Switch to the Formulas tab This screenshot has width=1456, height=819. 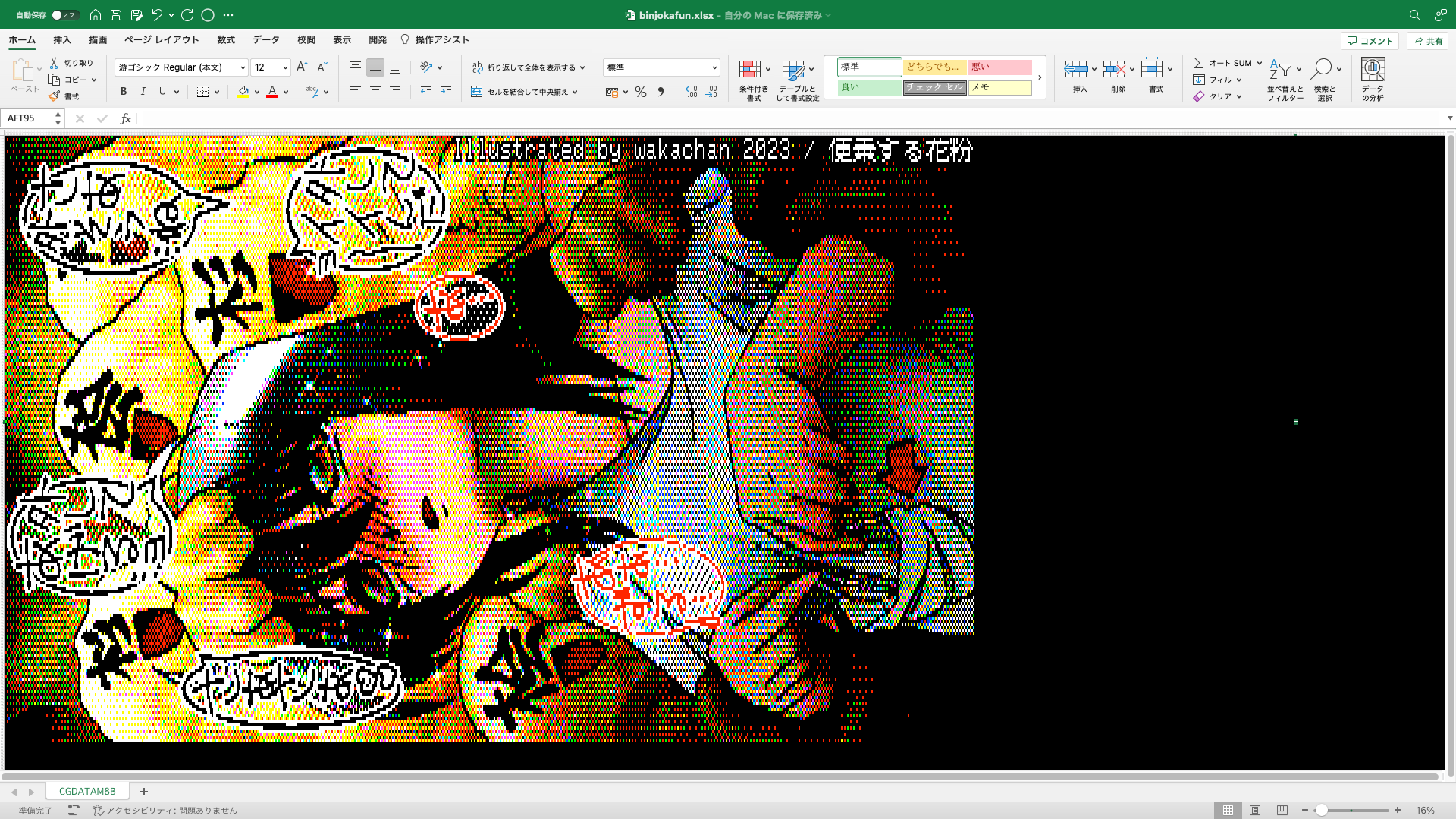226,39
